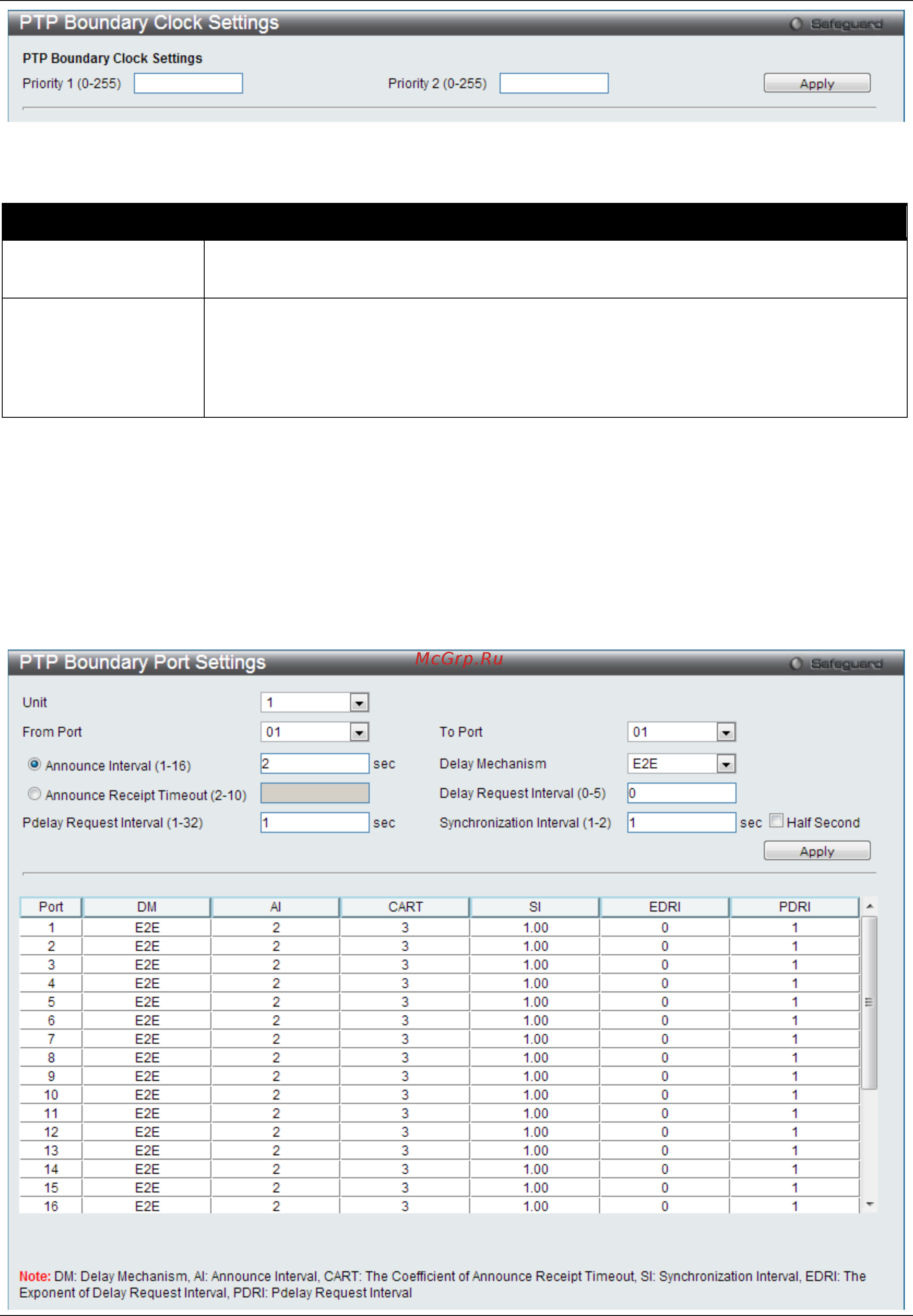Viewport: 913px width, 1316px height.
Task: Click the Pdelay Request Interval (1-32) field
Action: 315,823
